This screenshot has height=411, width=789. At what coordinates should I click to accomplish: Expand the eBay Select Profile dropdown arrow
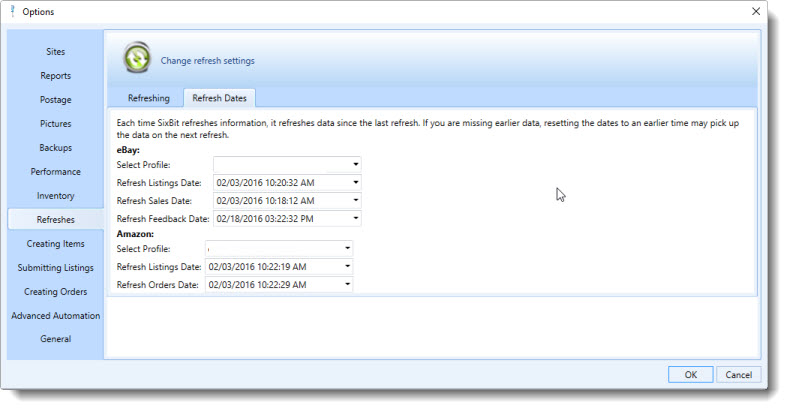point(355,165)
